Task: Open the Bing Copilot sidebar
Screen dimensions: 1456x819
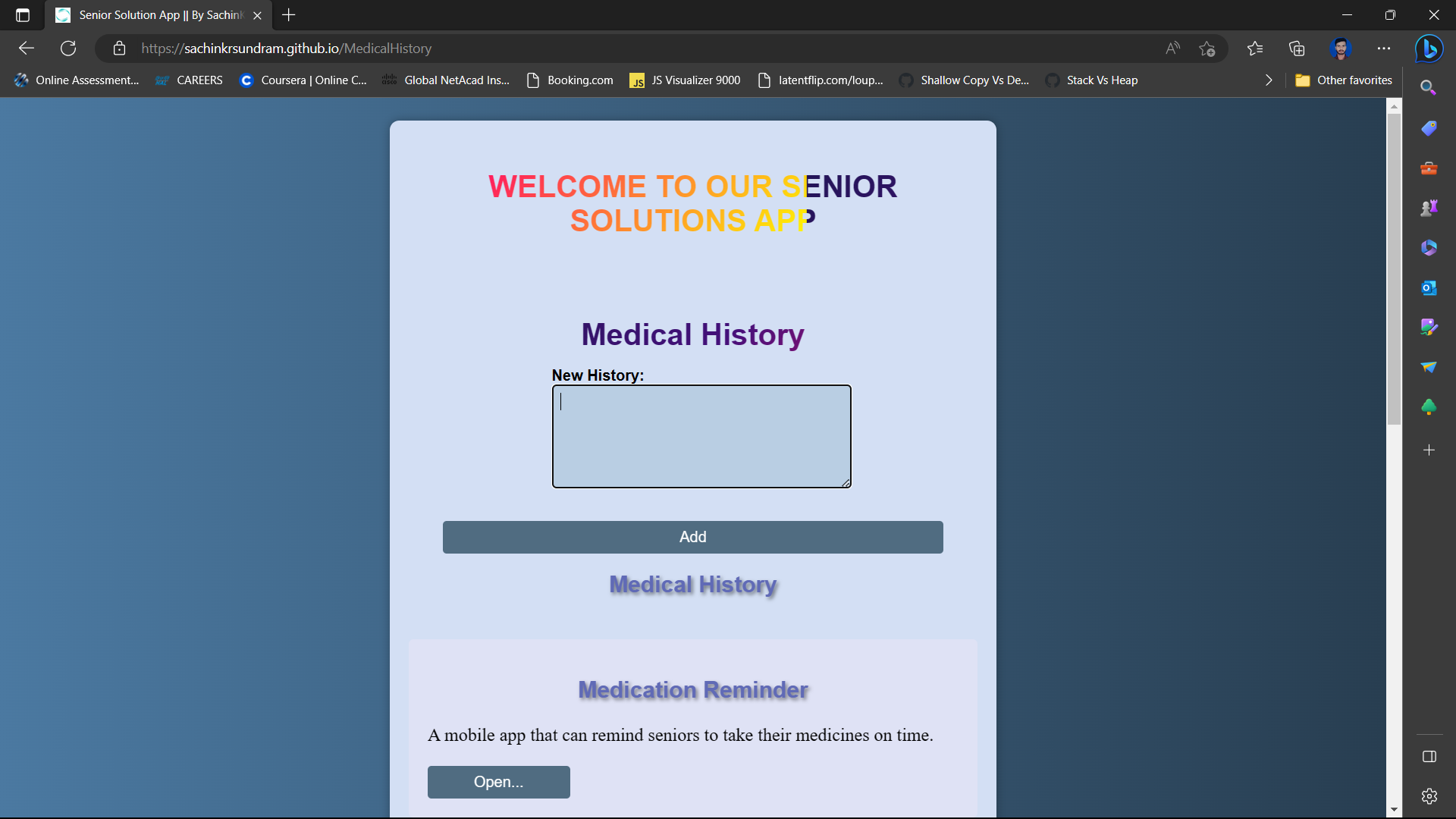Action: pos(1429,49)
